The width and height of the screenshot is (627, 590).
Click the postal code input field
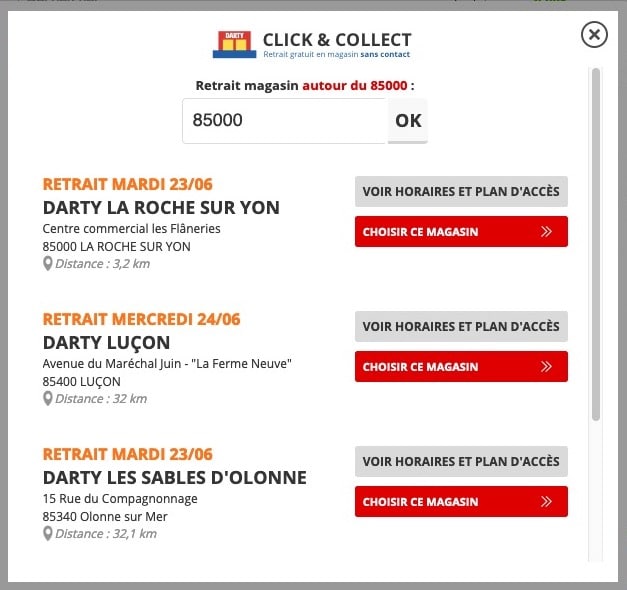[284, 121]
